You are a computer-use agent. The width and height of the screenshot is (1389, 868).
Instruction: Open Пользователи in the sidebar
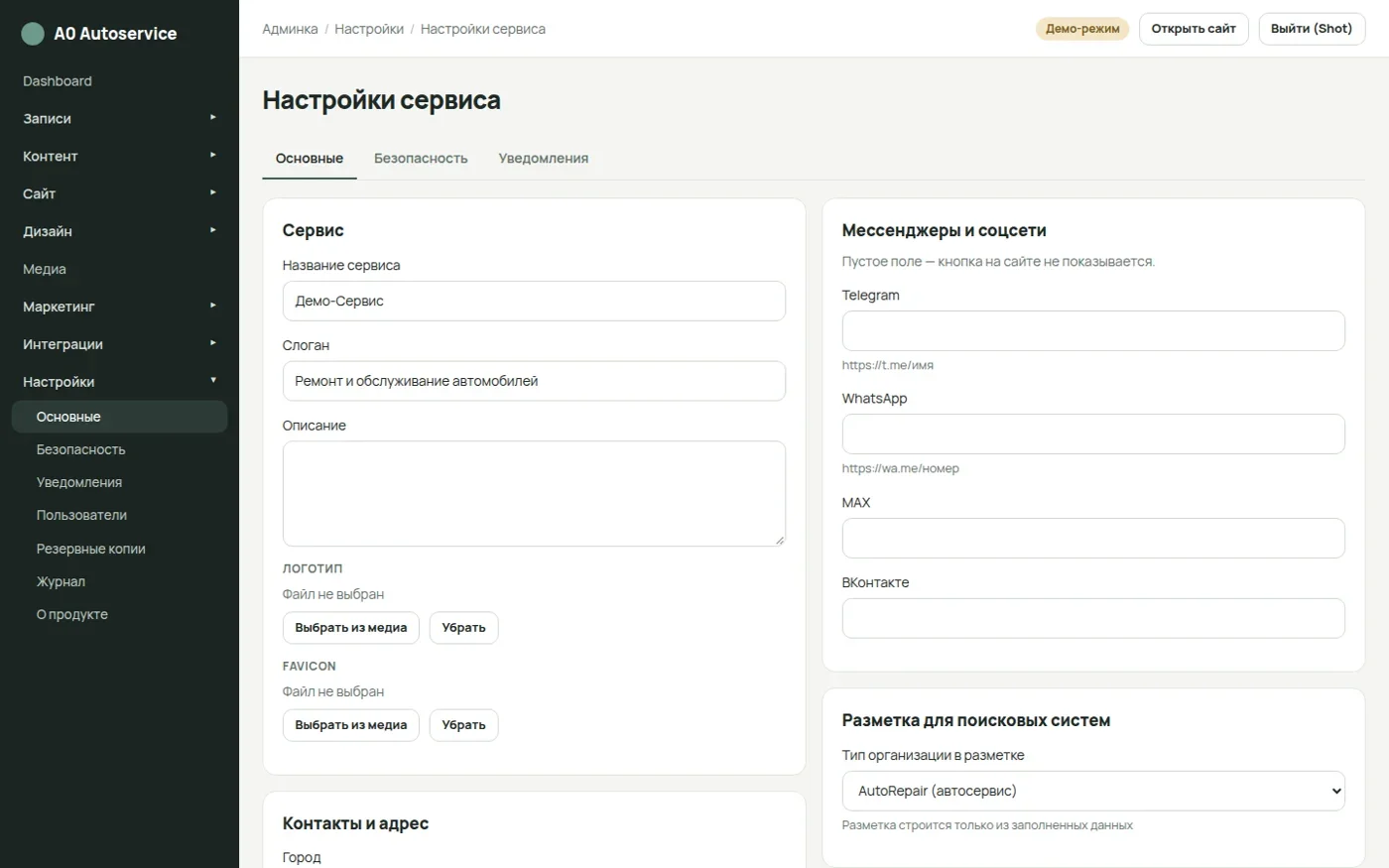(119, 515)
